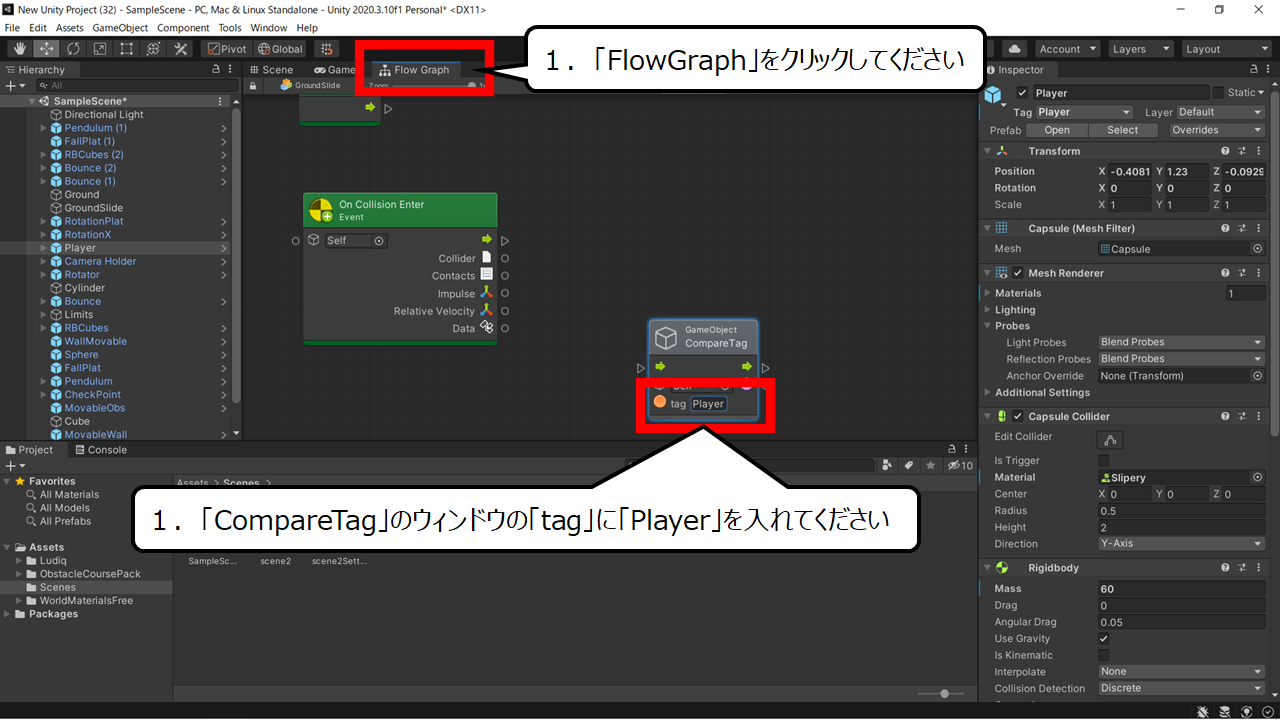
Task: Toggle the Static checkbox
Action: click(x=1217, y=93)
